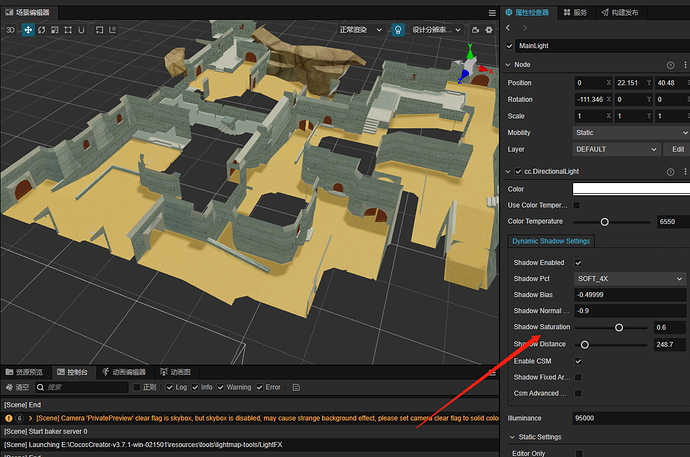This screenshot has height=457, width=690.
Task: Click the 清空 clear console button
Action: (x=18, y=387)
